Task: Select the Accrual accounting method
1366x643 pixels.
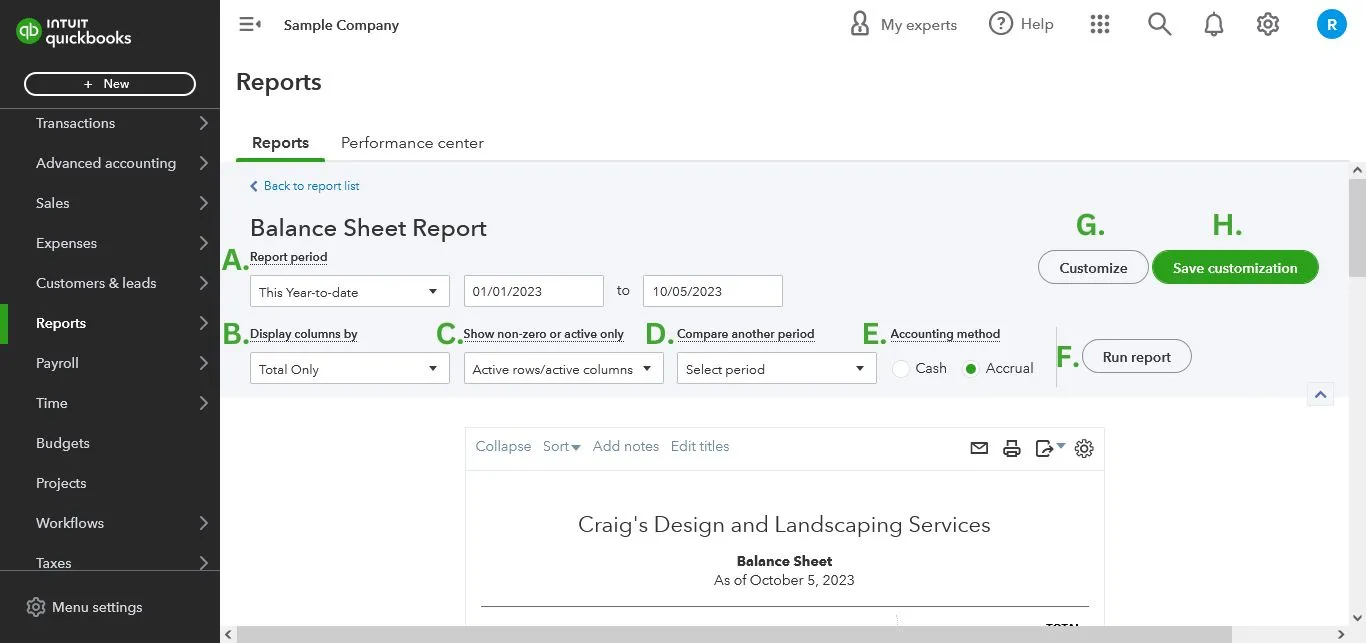Action: (970, 369)
